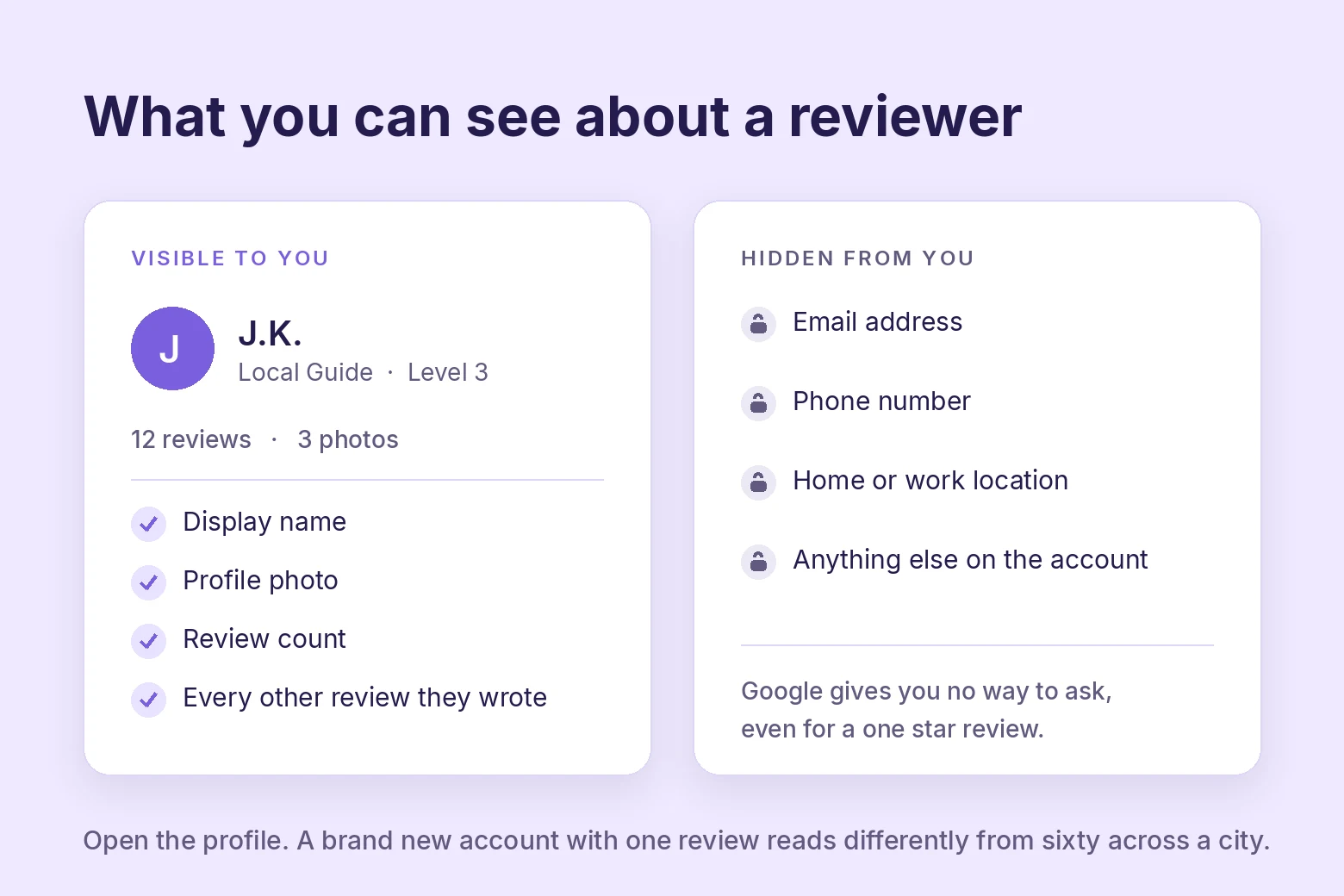Click the VISIBLE TO YOU label

[x=230, y=258]
